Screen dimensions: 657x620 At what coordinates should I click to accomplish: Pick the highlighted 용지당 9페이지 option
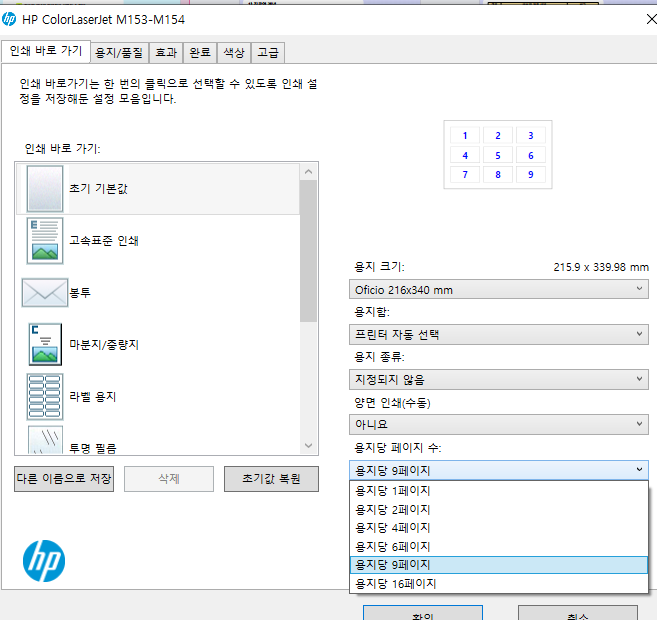(x=499, y=565)
